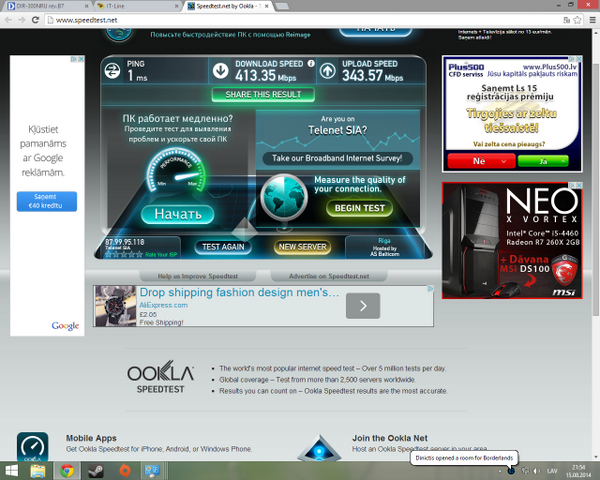The width and height of the screenshot is (600, 480).
Task: Click the NEW SERVER button
Action: [x=302, y=247]
